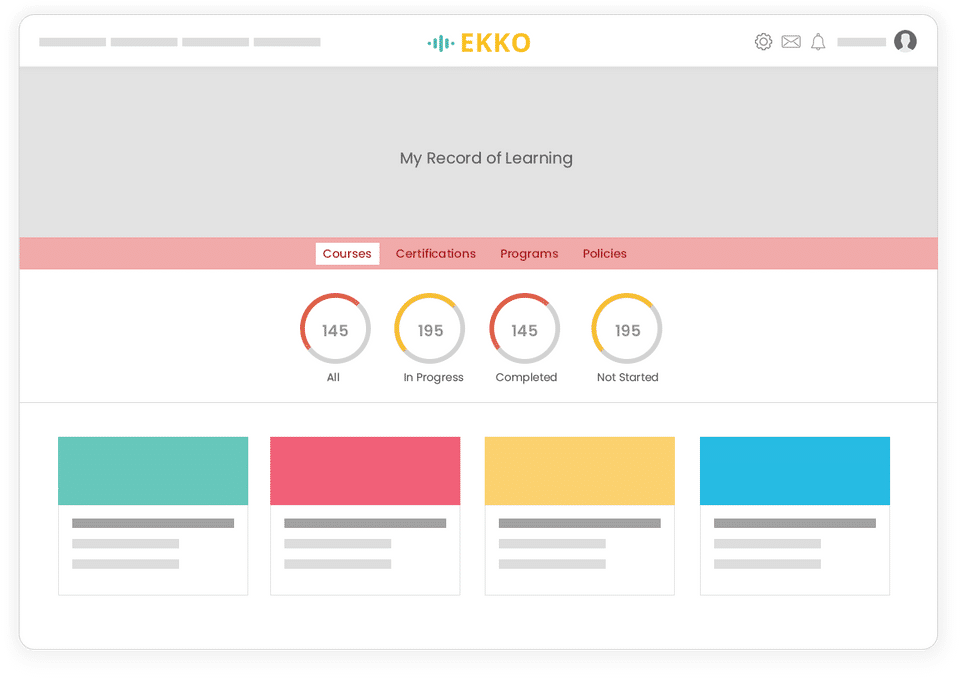Open the user profile avatar
Viewport: 960px width, 678px height.
[905, 41]
